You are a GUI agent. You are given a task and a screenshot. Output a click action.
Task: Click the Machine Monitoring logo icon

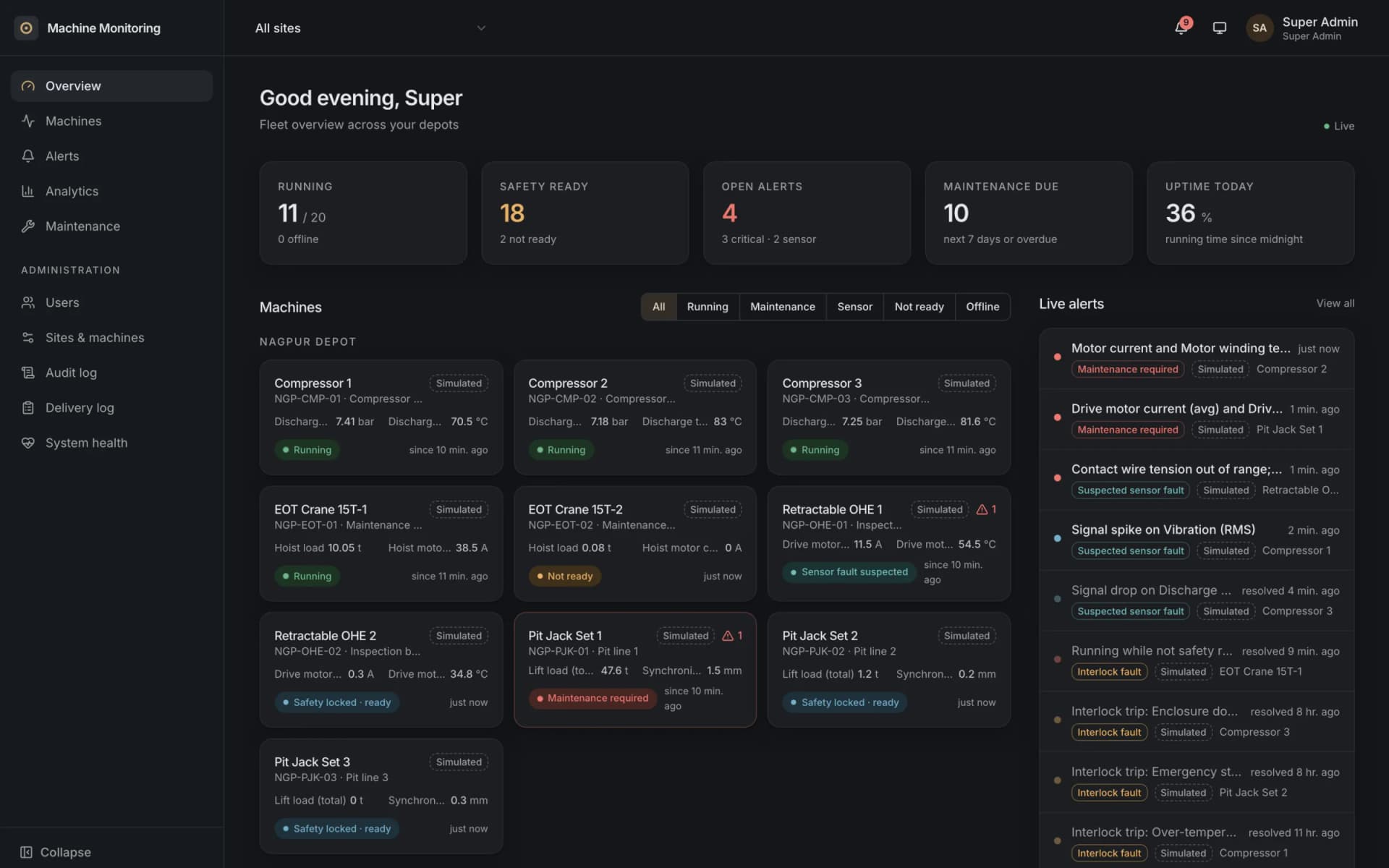point(26,28)
